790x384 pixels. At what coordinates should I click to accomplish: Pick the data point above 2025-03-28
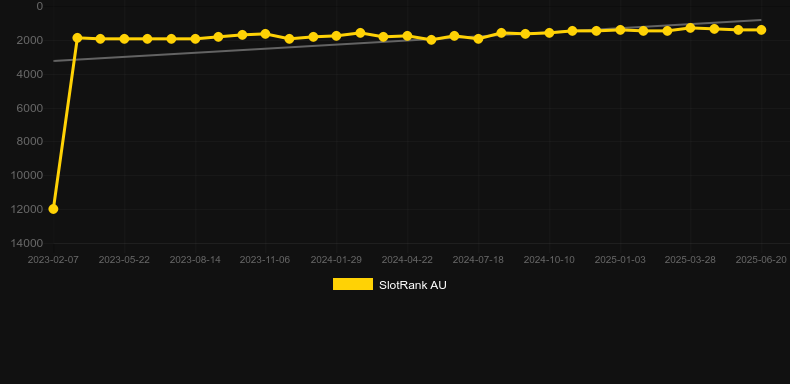pos(691,28)
